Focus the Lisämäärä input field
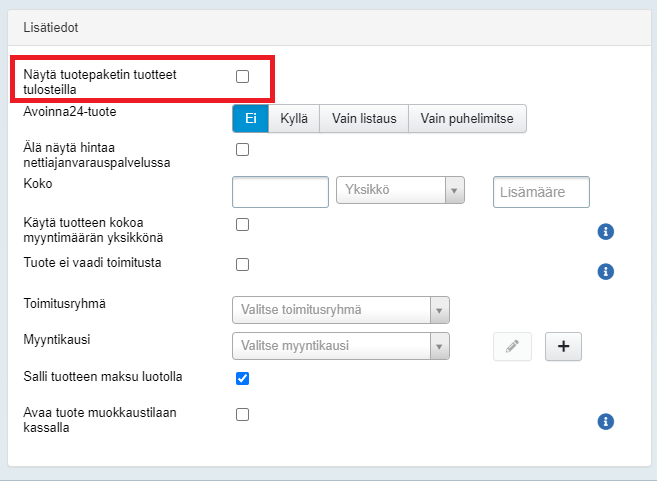The height and width of the screenshot is (481, 657). (x=541, y=192)
